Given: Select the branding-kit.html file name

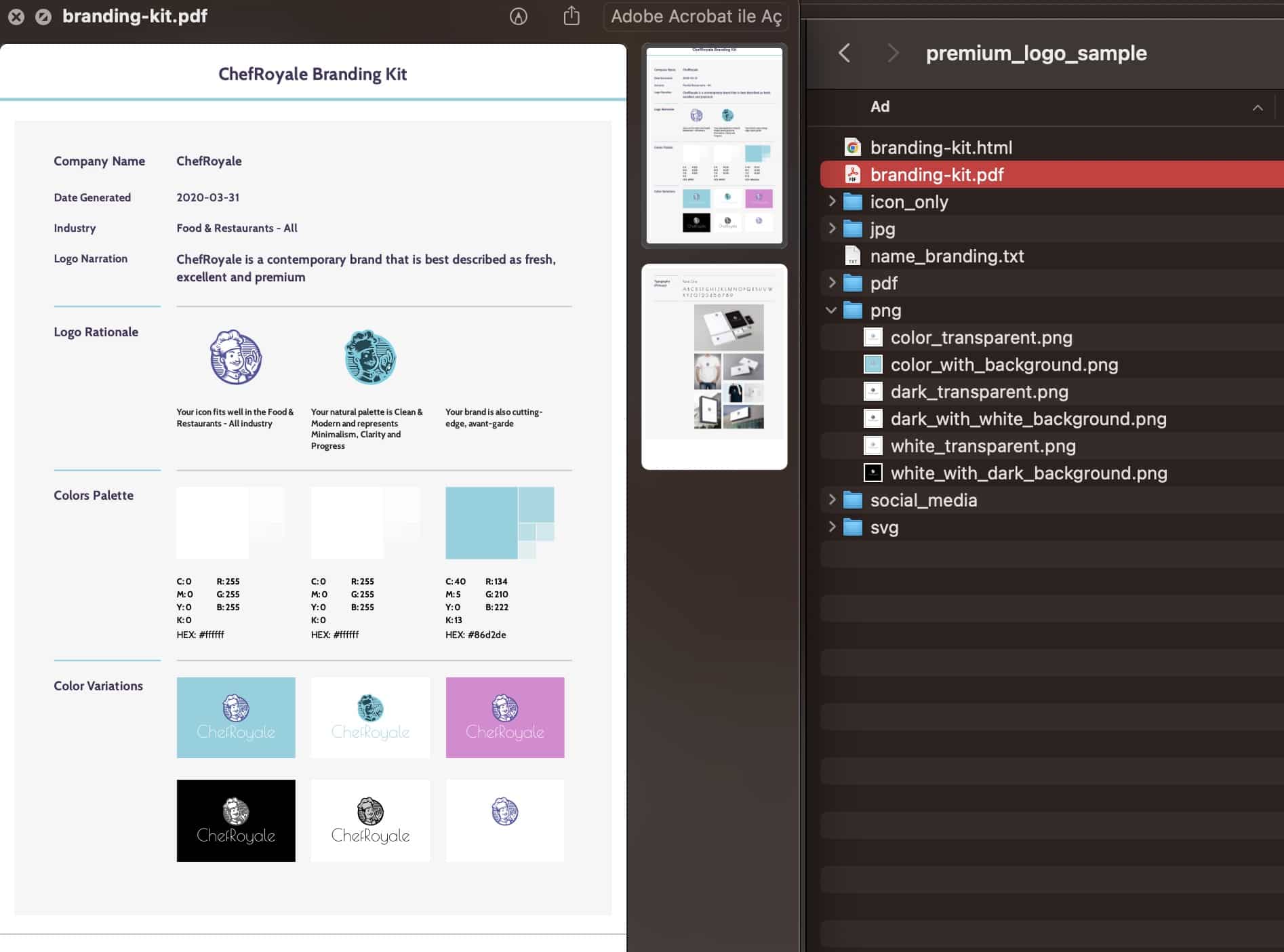Looking at the screenshot, I should tap(941, 147).
